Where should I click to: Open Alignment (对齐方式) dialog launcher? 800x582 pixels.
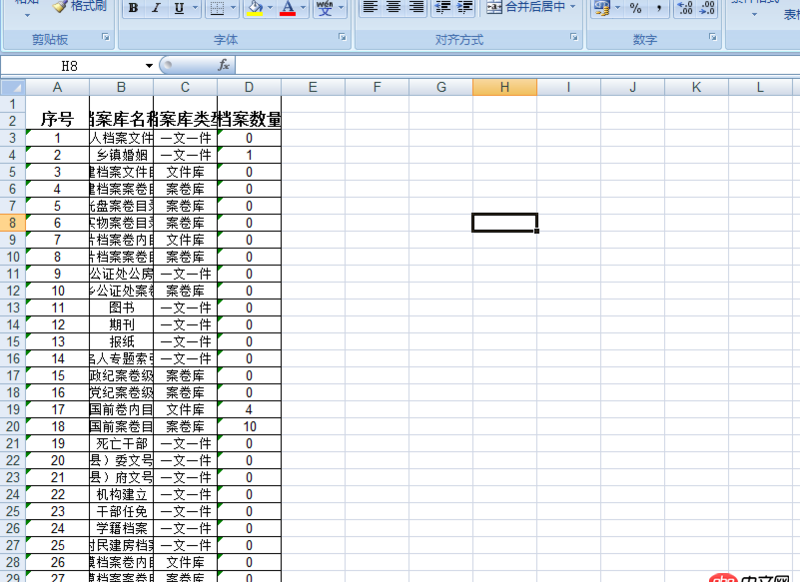pos(574,37)
